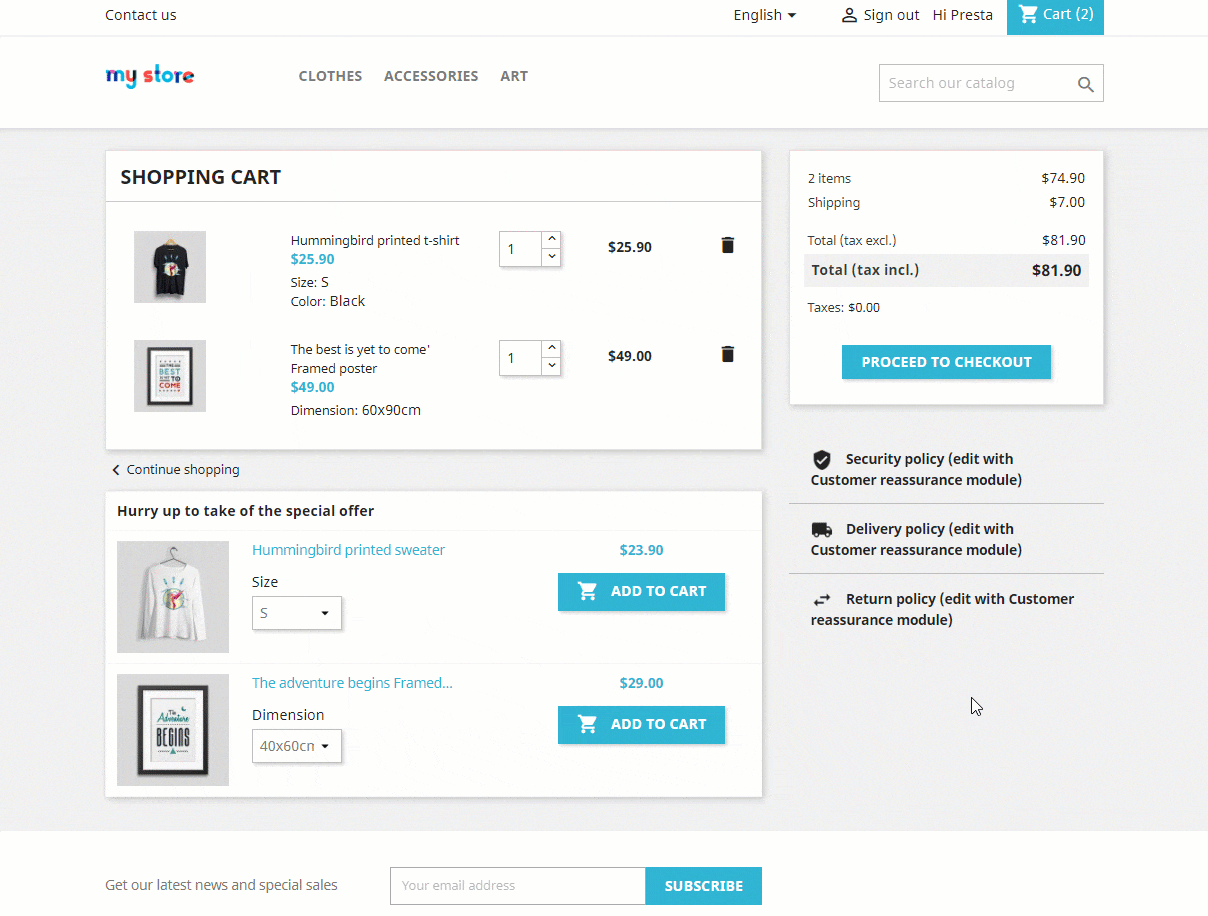
Task: Open the Accessories menu
Action: pos(431,76)
